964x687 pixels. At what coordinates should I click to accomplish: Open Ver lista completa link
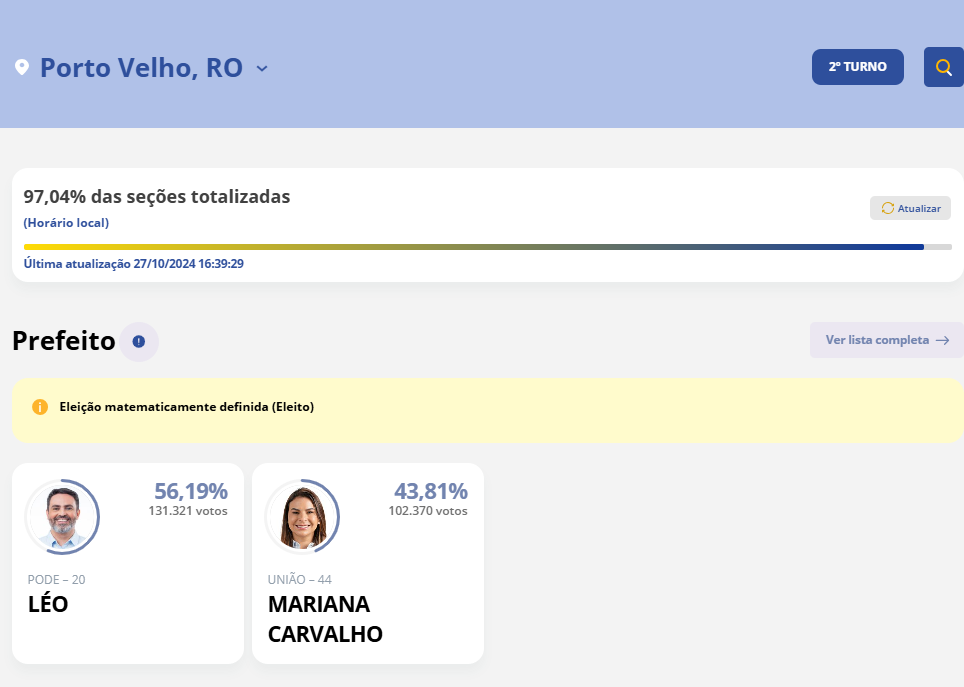(877, 340)
